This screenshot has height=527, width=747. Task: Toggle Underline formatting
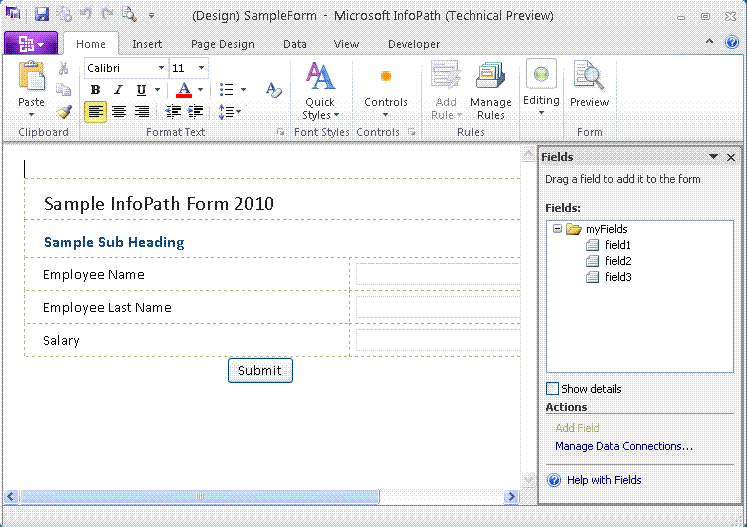[x=141, y=90]
